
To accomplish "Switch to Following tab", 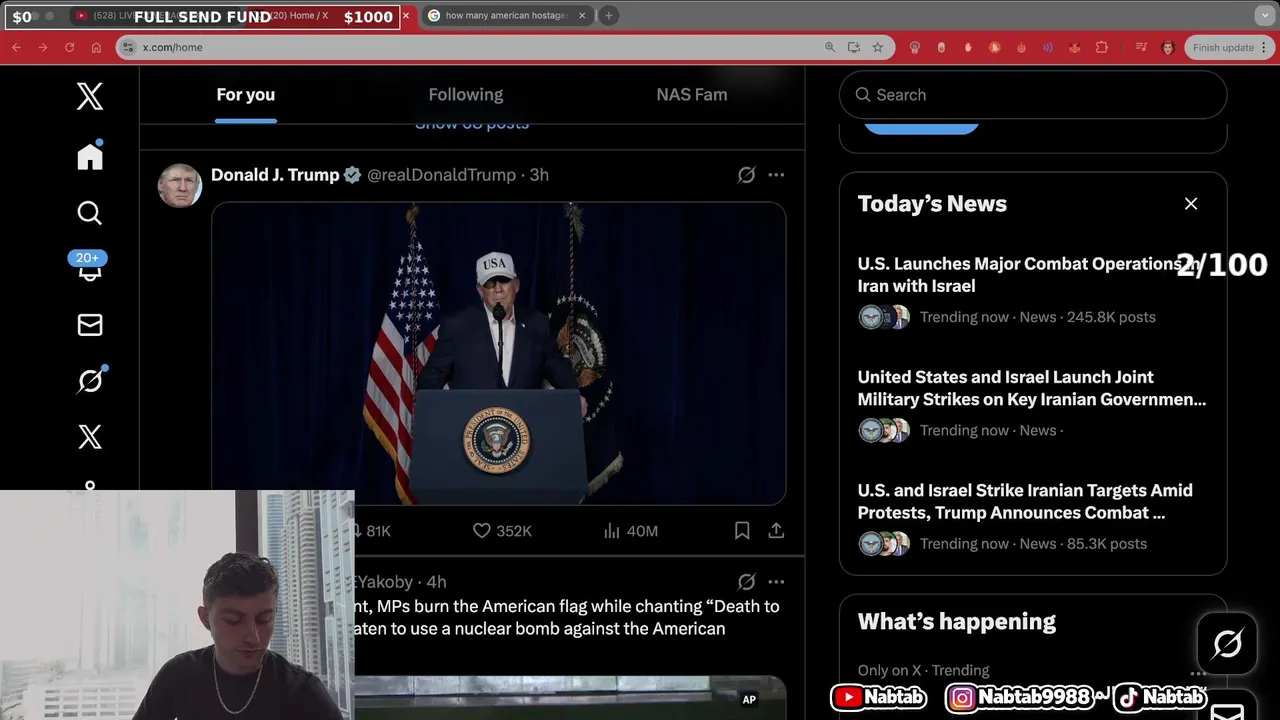I will click(x=466, y=95).
